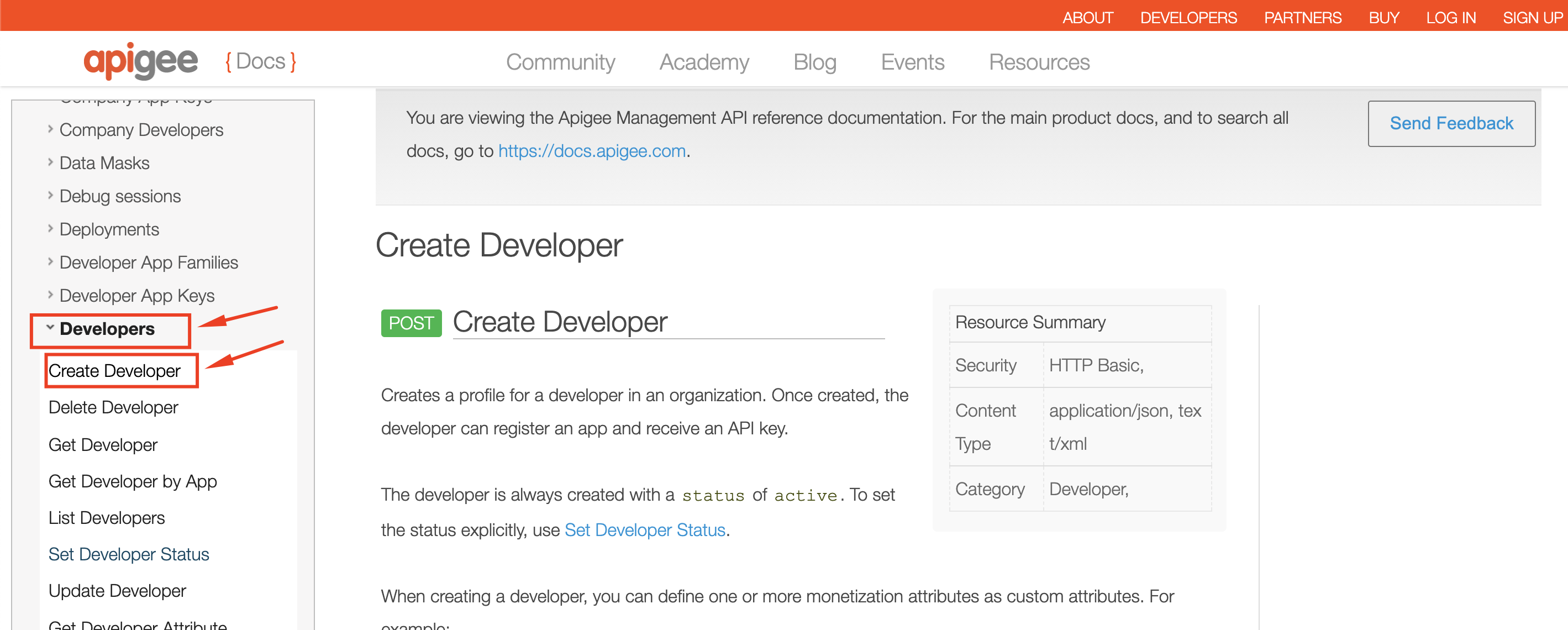Select Deployments in the sidebar

[109, 229]
